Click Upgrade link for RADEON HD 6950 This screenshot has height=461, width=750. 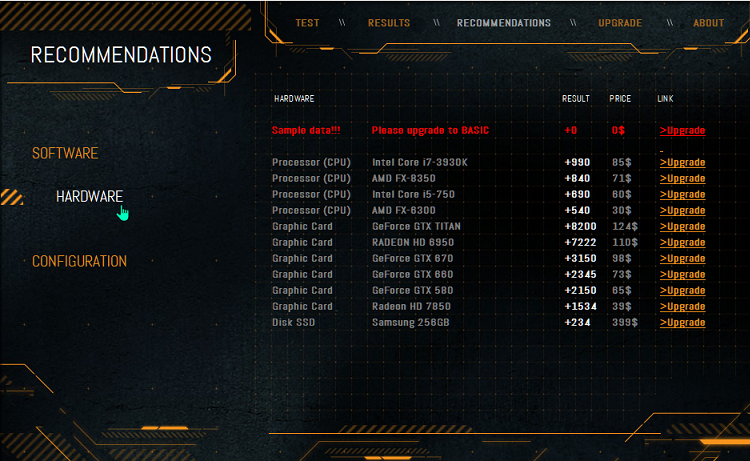682,242
